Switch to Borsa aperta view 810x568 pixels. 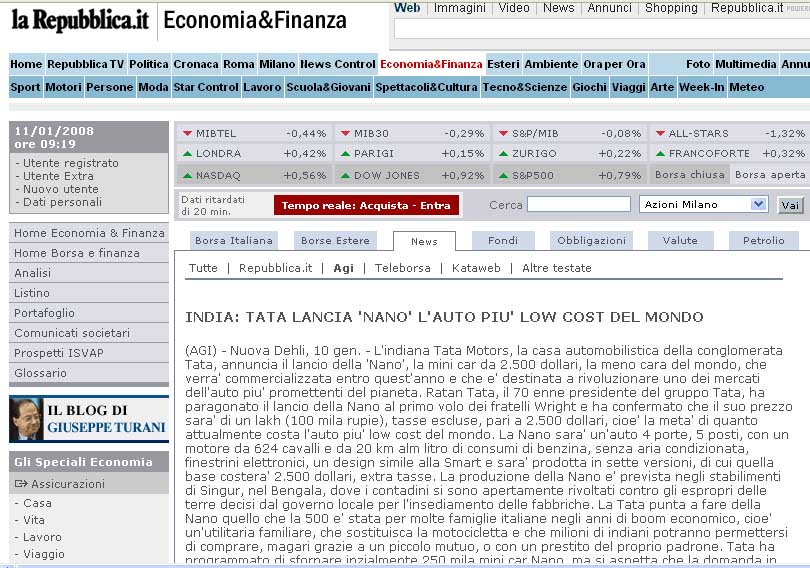769,175
